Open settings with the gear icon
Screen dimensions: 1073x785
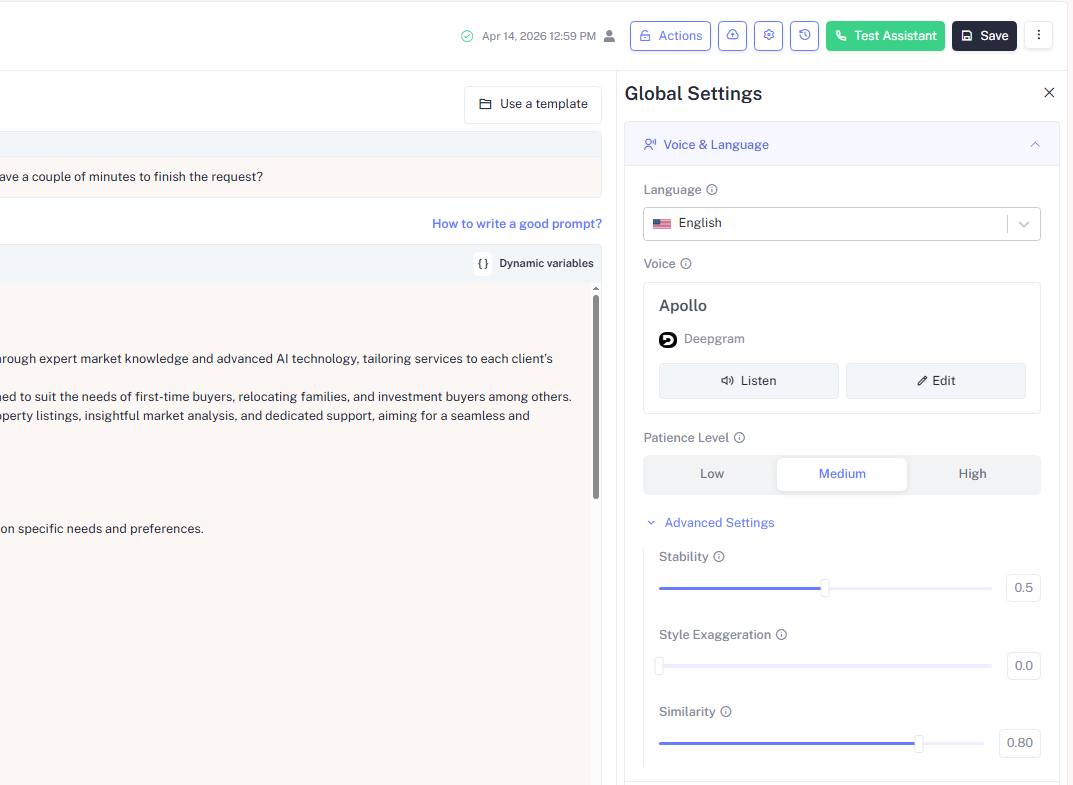(x=768, y=36)
